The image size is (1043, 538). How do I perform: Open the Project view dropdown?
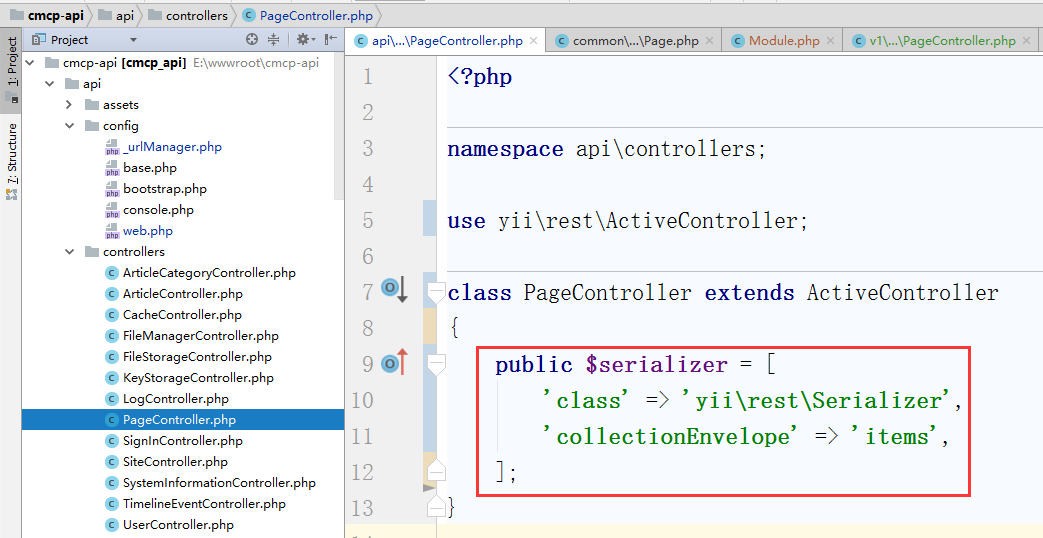(133, 40)
